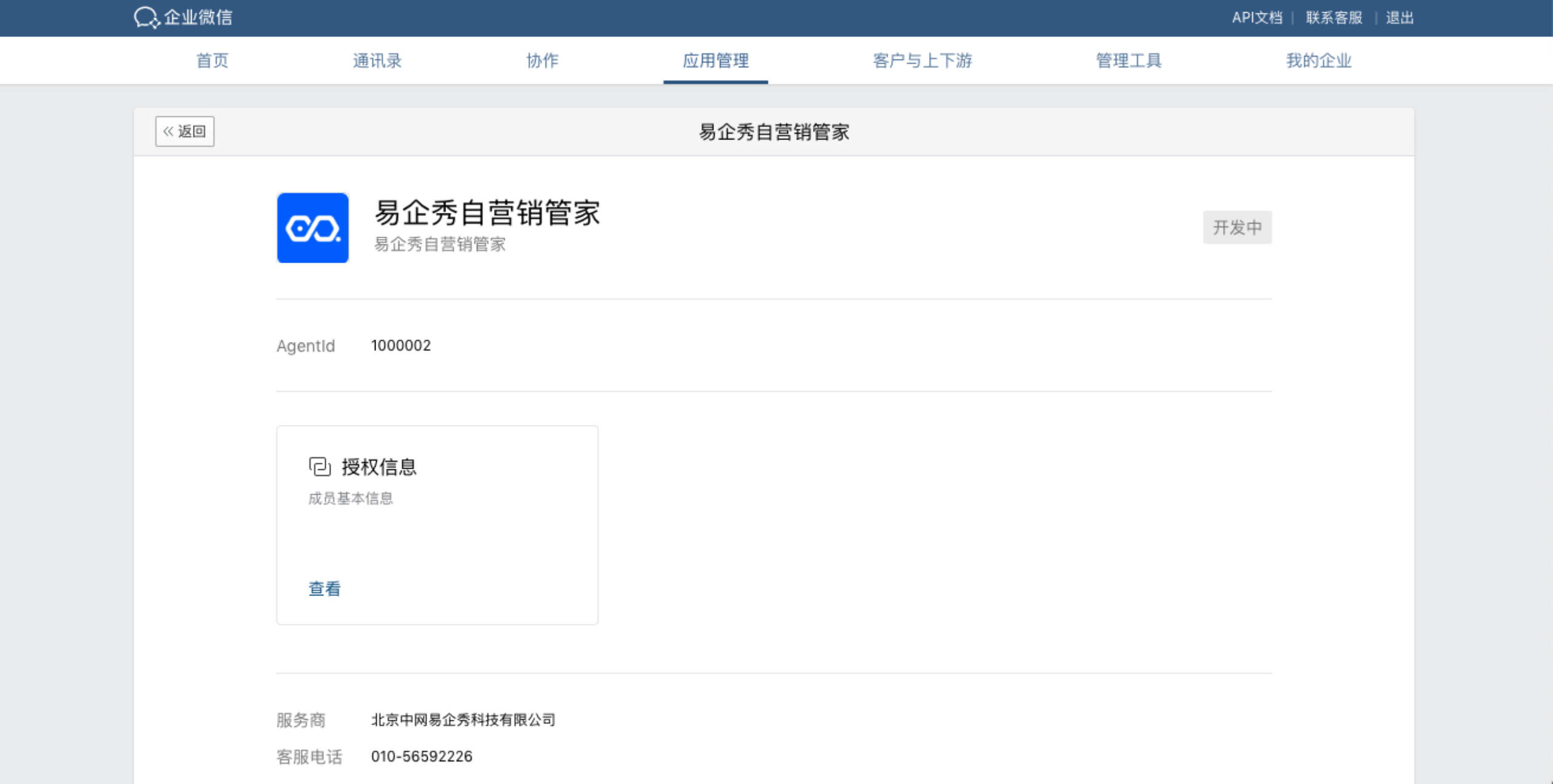
Task: Click the 开发中 status badge
Action: 1238,227
